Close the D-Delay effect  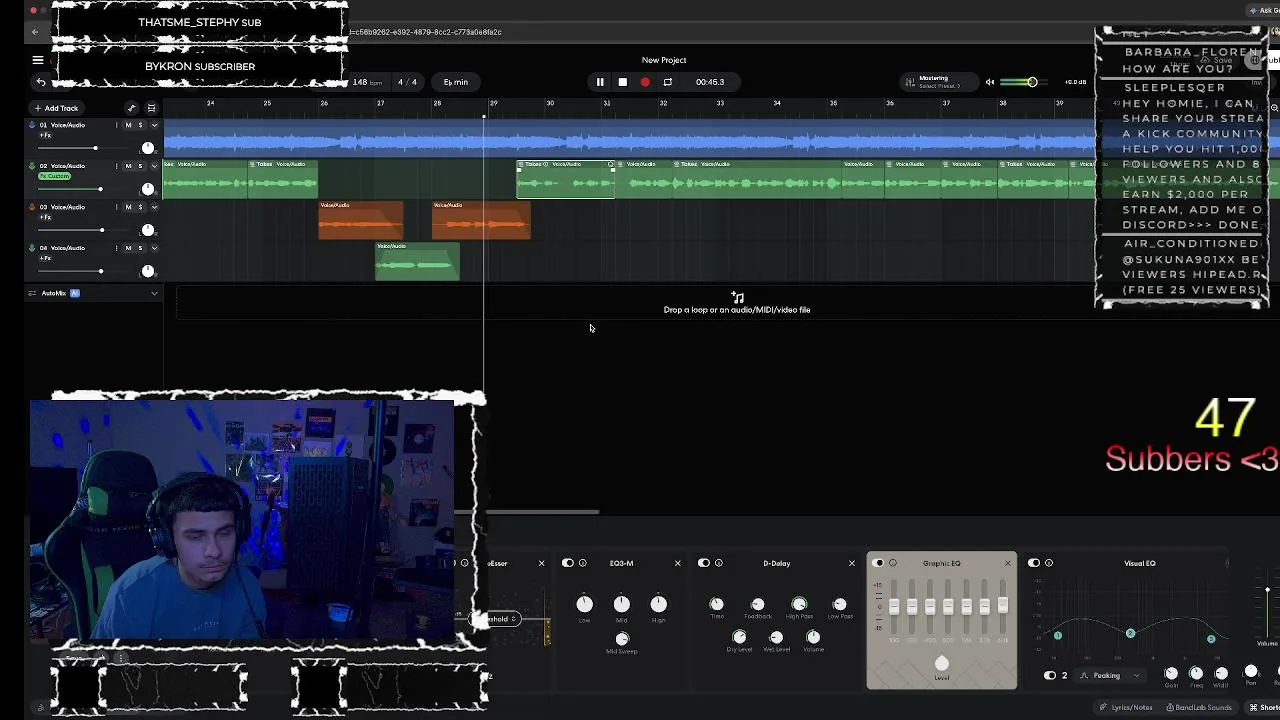click(852, 563)
